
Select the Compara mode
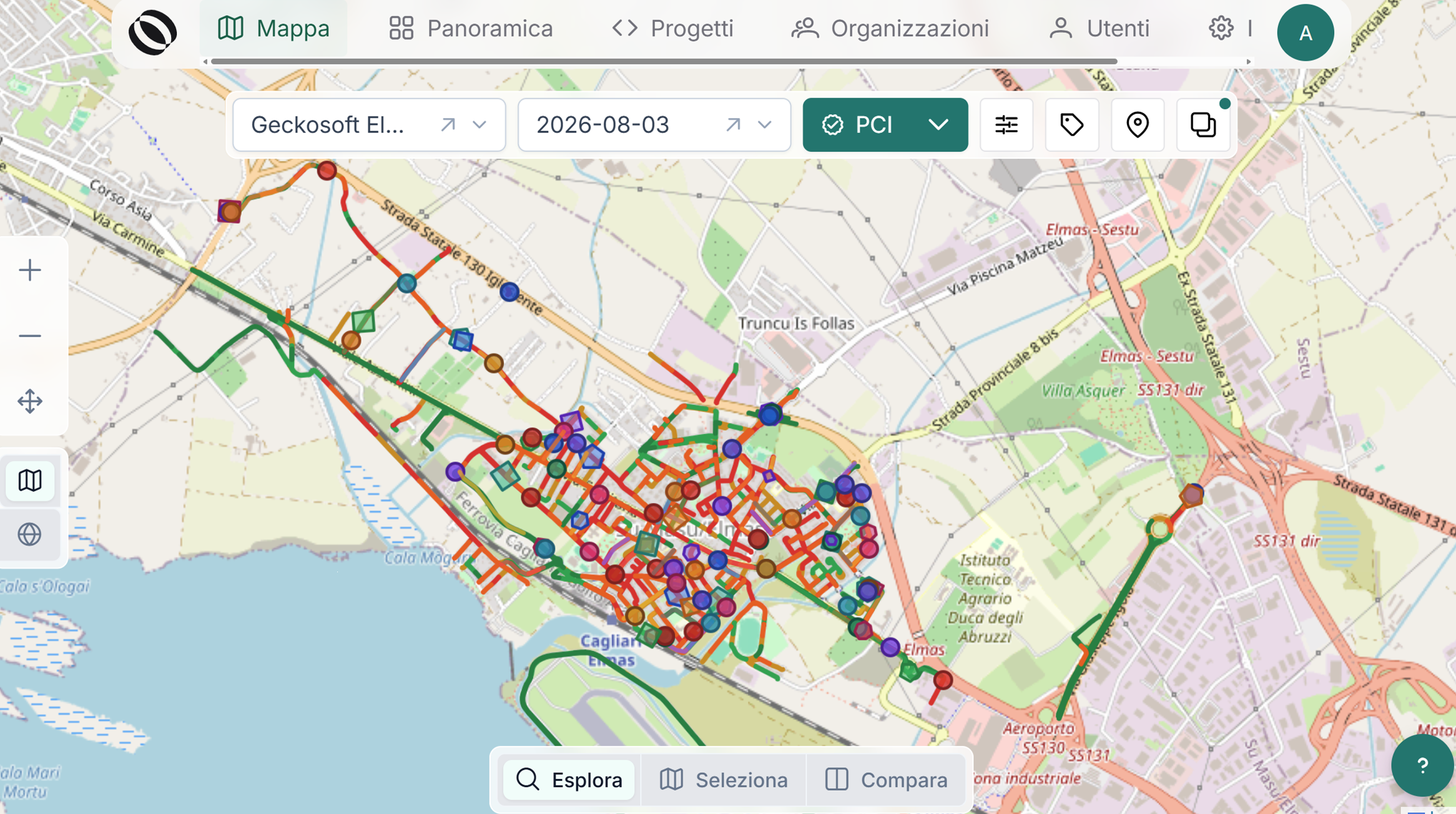pyautogui.click(x=887, y=780)
